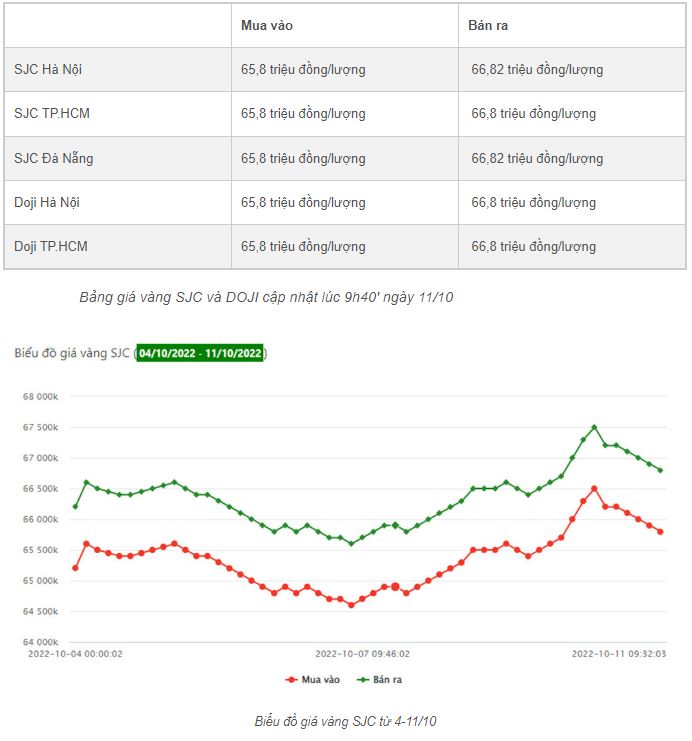692x741 pixels.
Task: Click the enlarged red point near 2022-10-07
Action: 395,587
